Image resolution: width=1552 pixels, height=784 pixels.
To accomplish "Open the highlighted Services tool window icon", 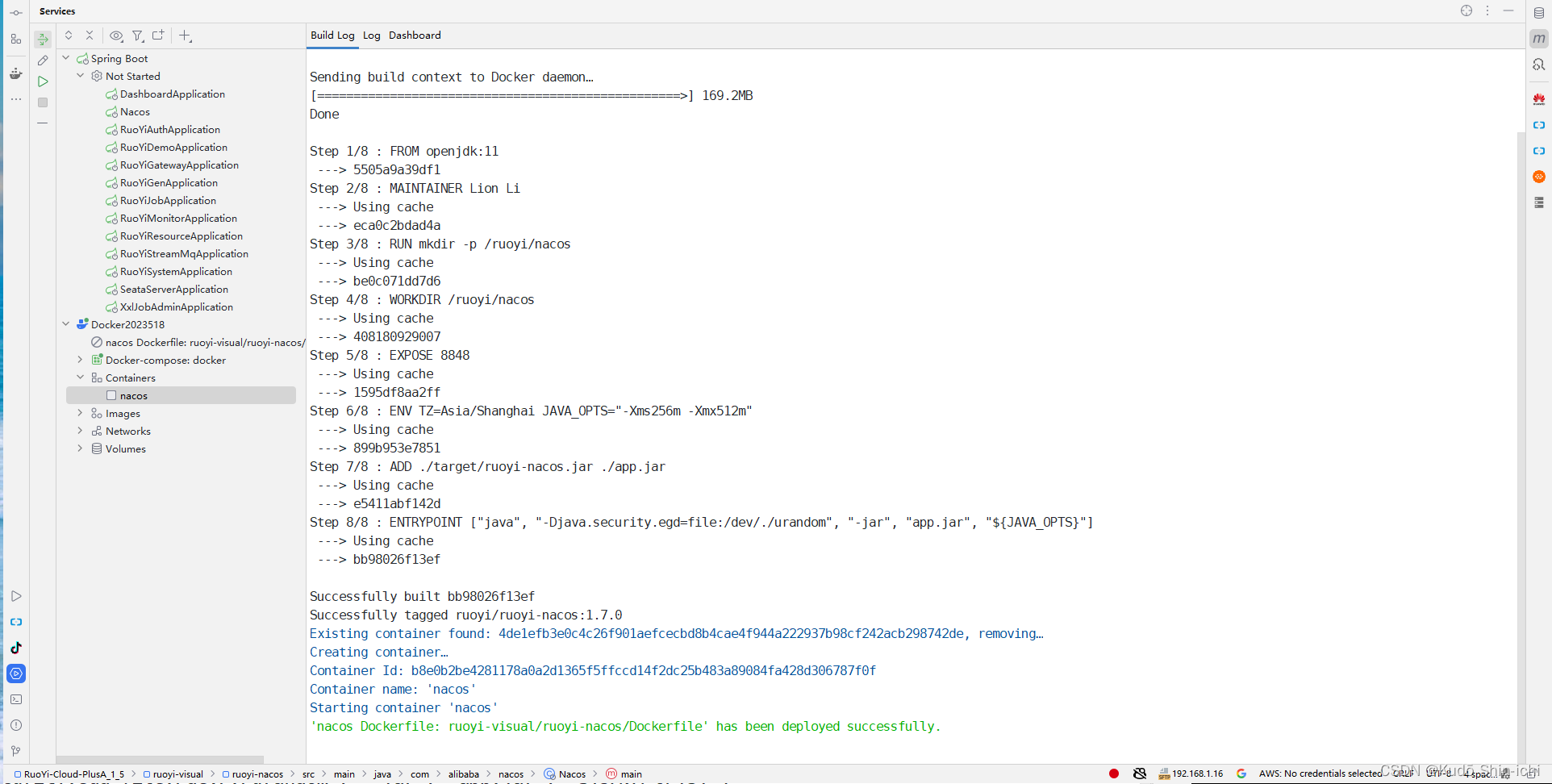I will point(16,673).
